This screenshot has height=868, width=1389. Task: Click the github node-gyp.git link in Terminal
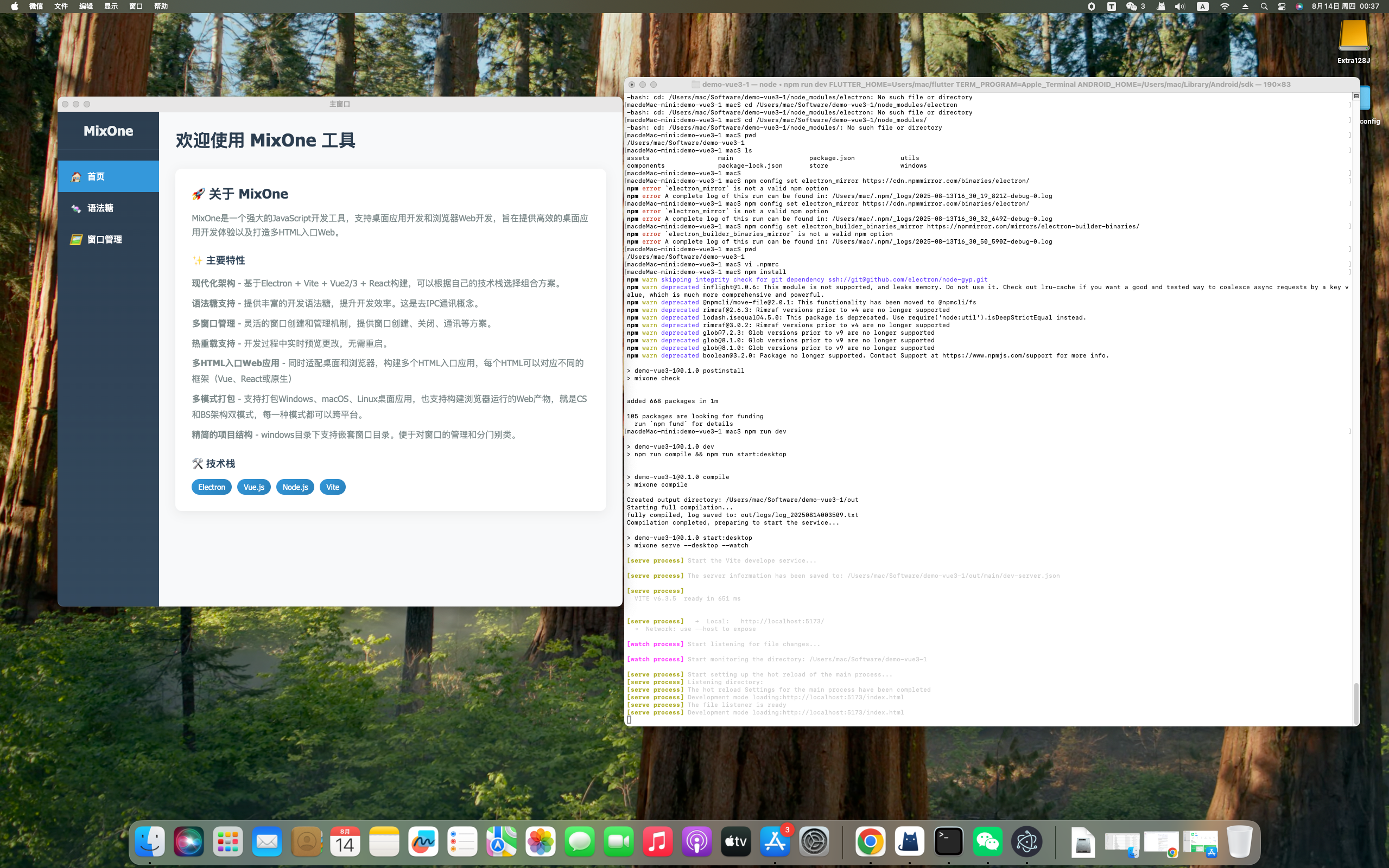coord(908,279)
